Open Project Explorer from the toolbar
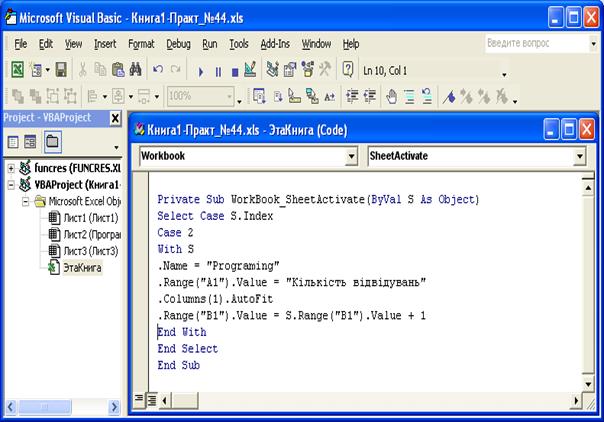The height and width of the screenshot is (422, 604). click(x=272, y=70)
